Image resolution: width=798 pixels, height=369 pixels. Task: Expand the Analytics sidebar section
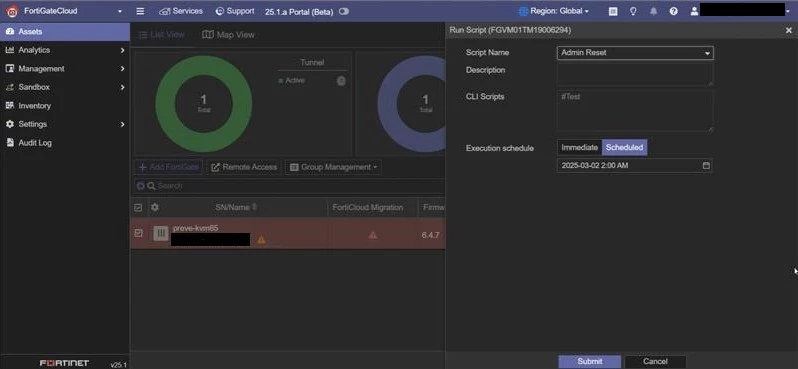click(65, 50)
